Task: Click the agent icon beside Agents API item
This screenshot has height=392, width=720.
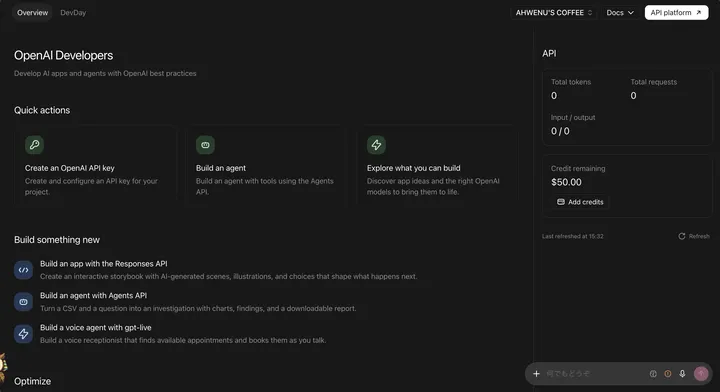Action: [23, 302]
